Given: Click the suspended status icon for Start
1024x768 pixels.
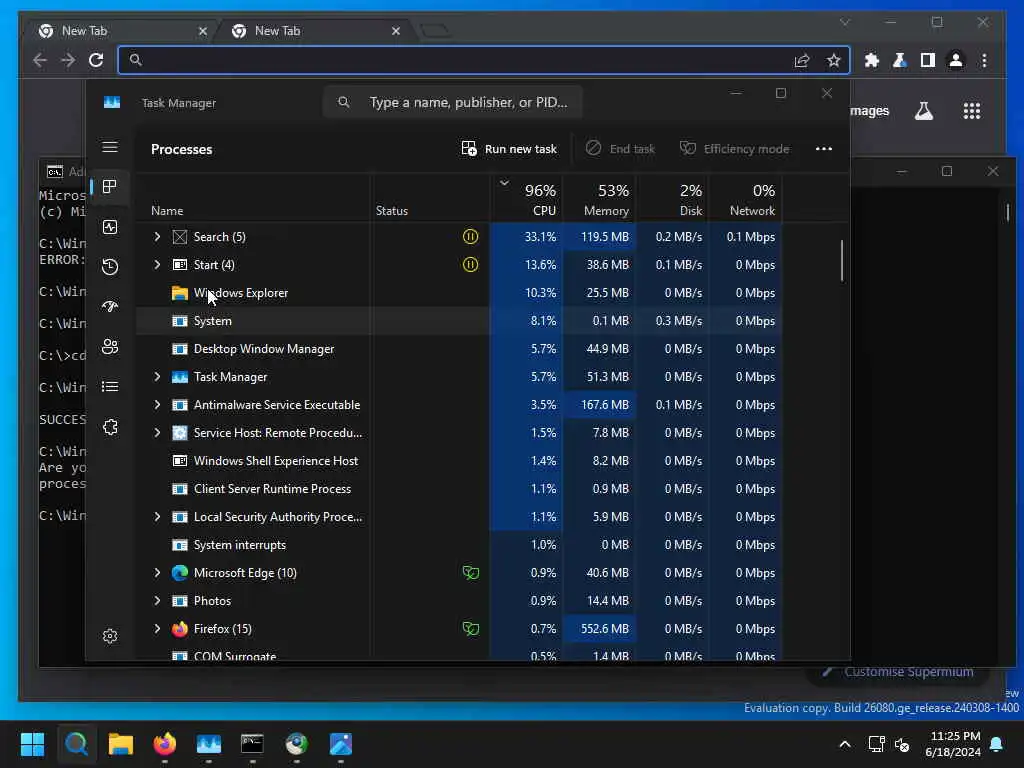Looking at the screenshot, I should point(470,264).
